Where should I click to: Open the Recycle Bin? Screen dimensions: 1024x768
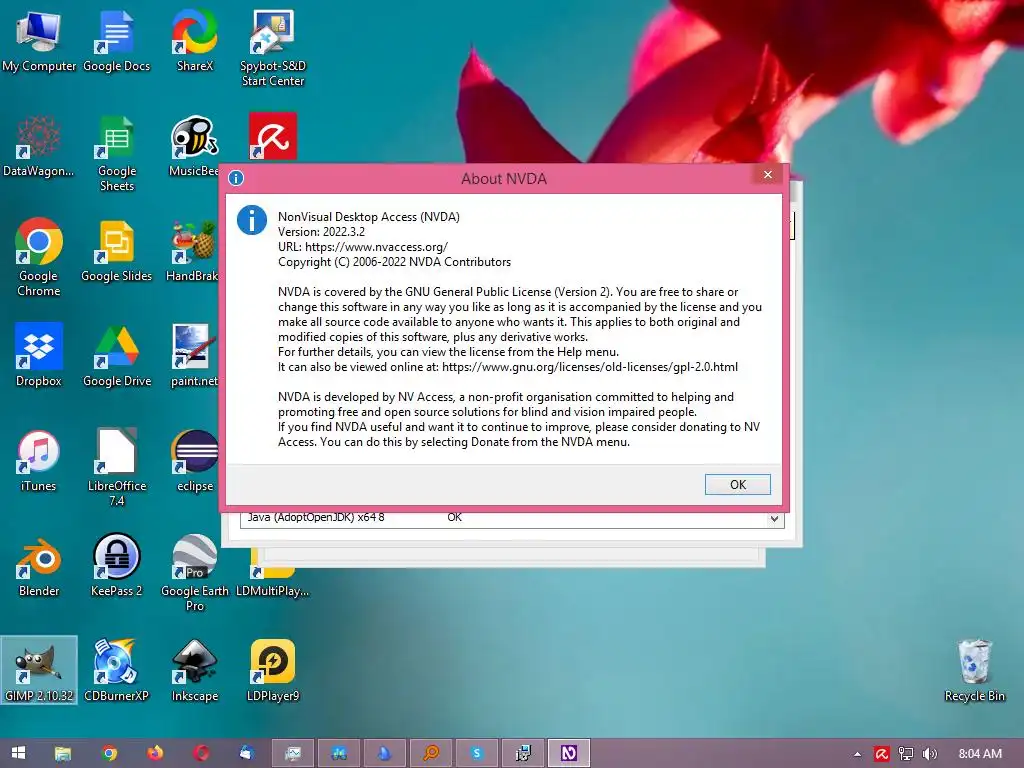click(x=974, y=670)
